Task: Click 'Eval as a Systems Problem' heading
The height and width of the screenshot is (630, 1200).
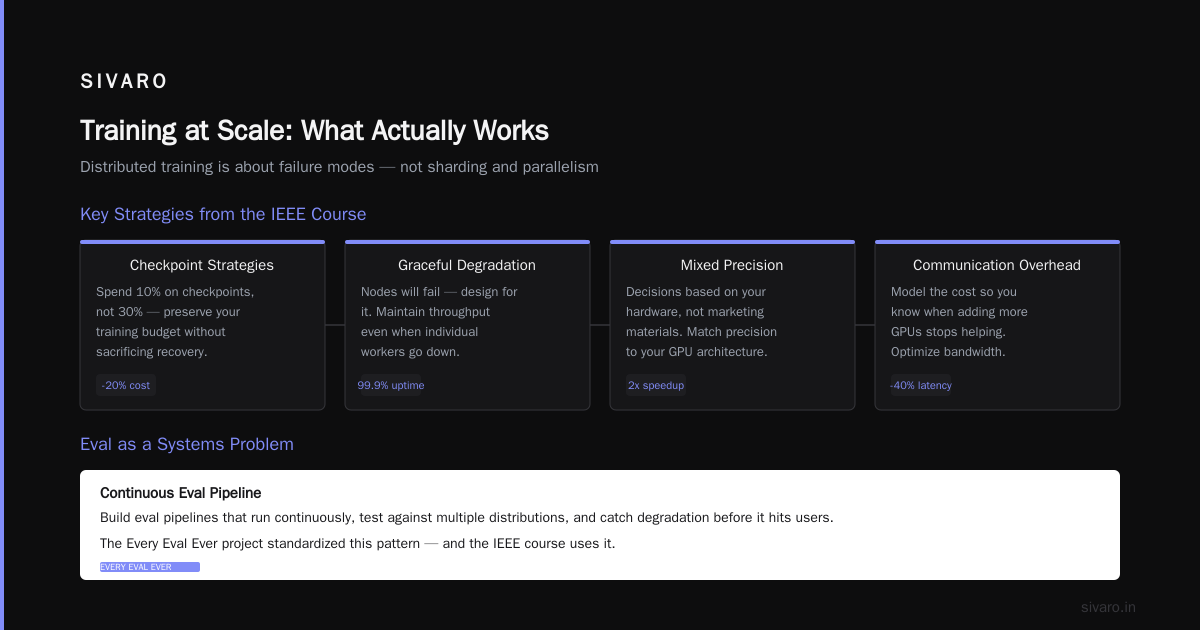Action: (x=187, y=444)
